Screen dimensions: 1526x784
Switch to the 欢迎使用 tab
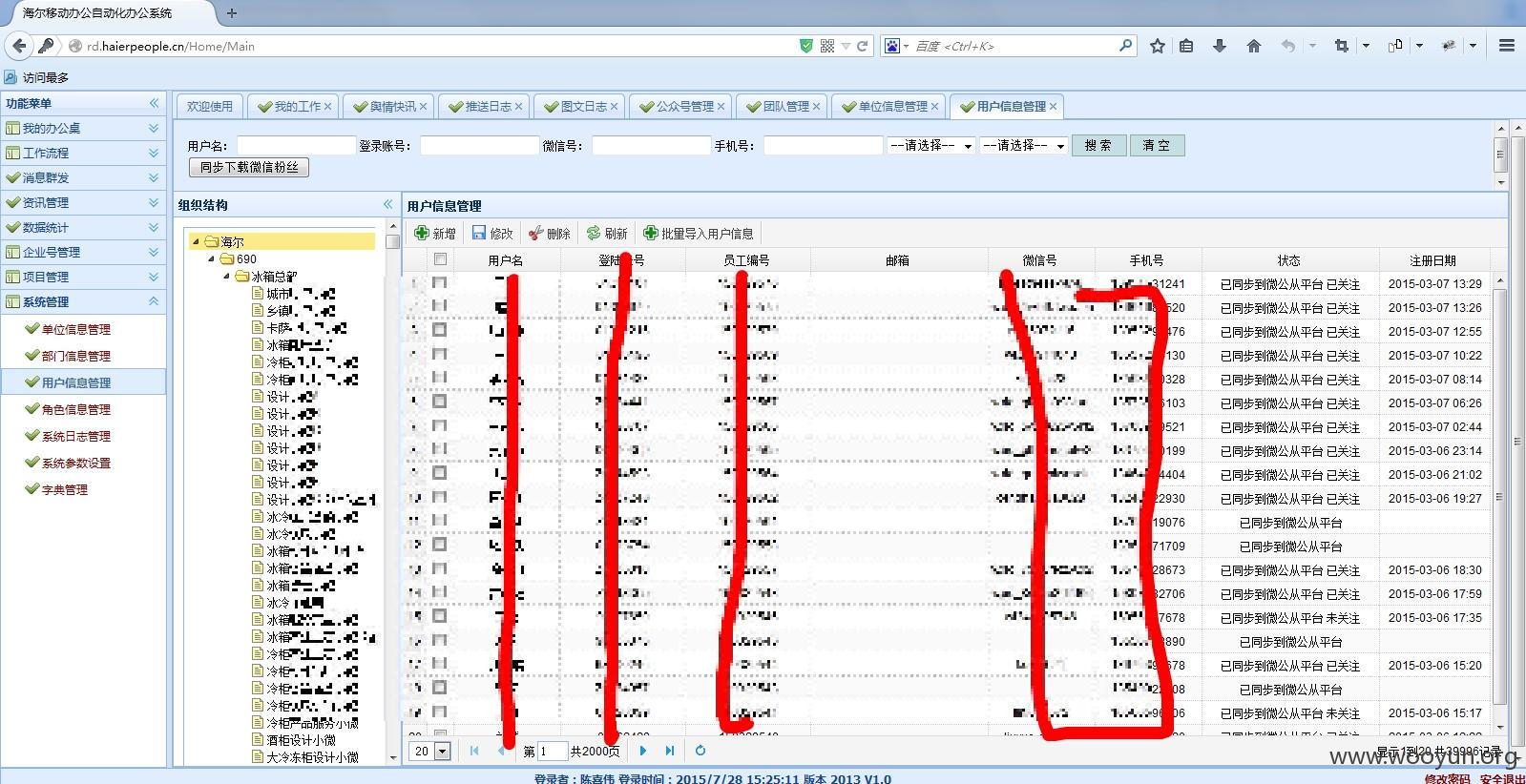coord(210,106)
